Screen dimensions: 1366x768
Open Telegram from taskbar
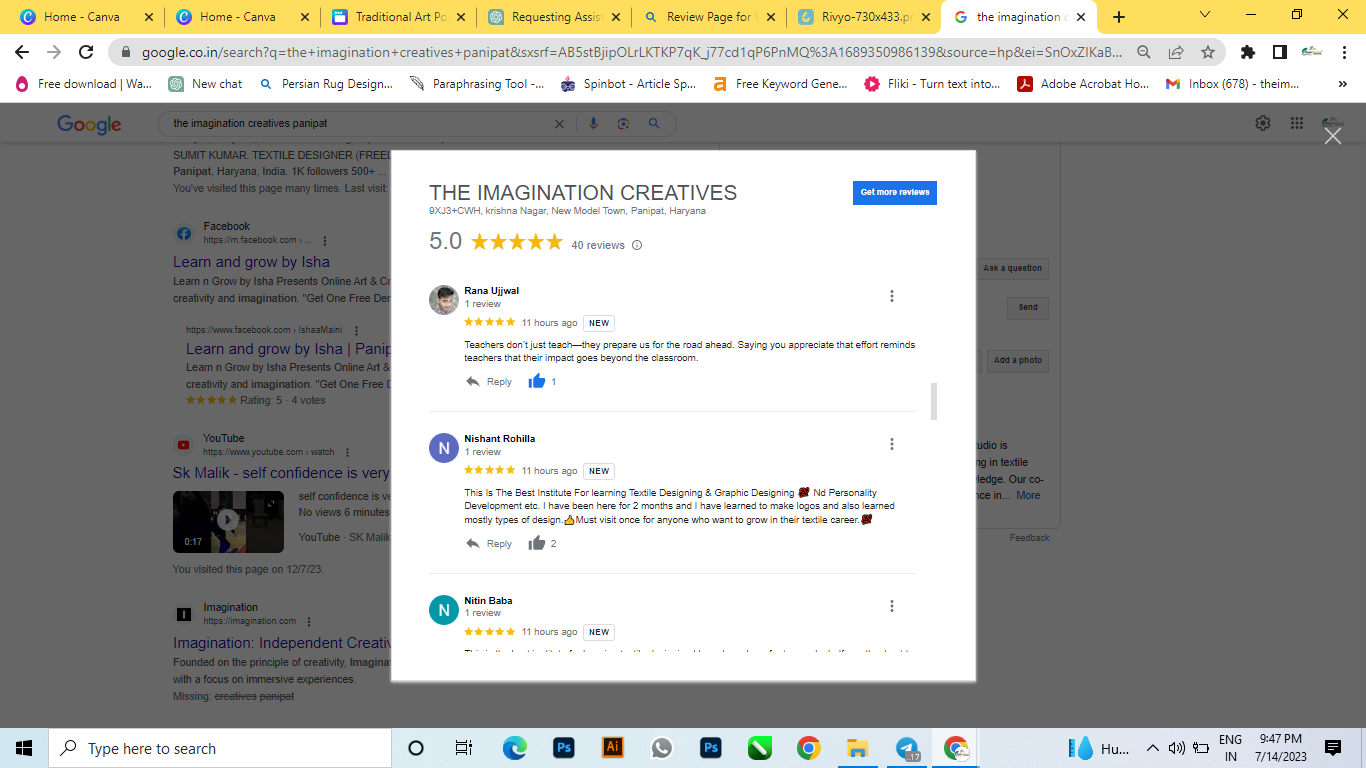[x=907, y=748]
